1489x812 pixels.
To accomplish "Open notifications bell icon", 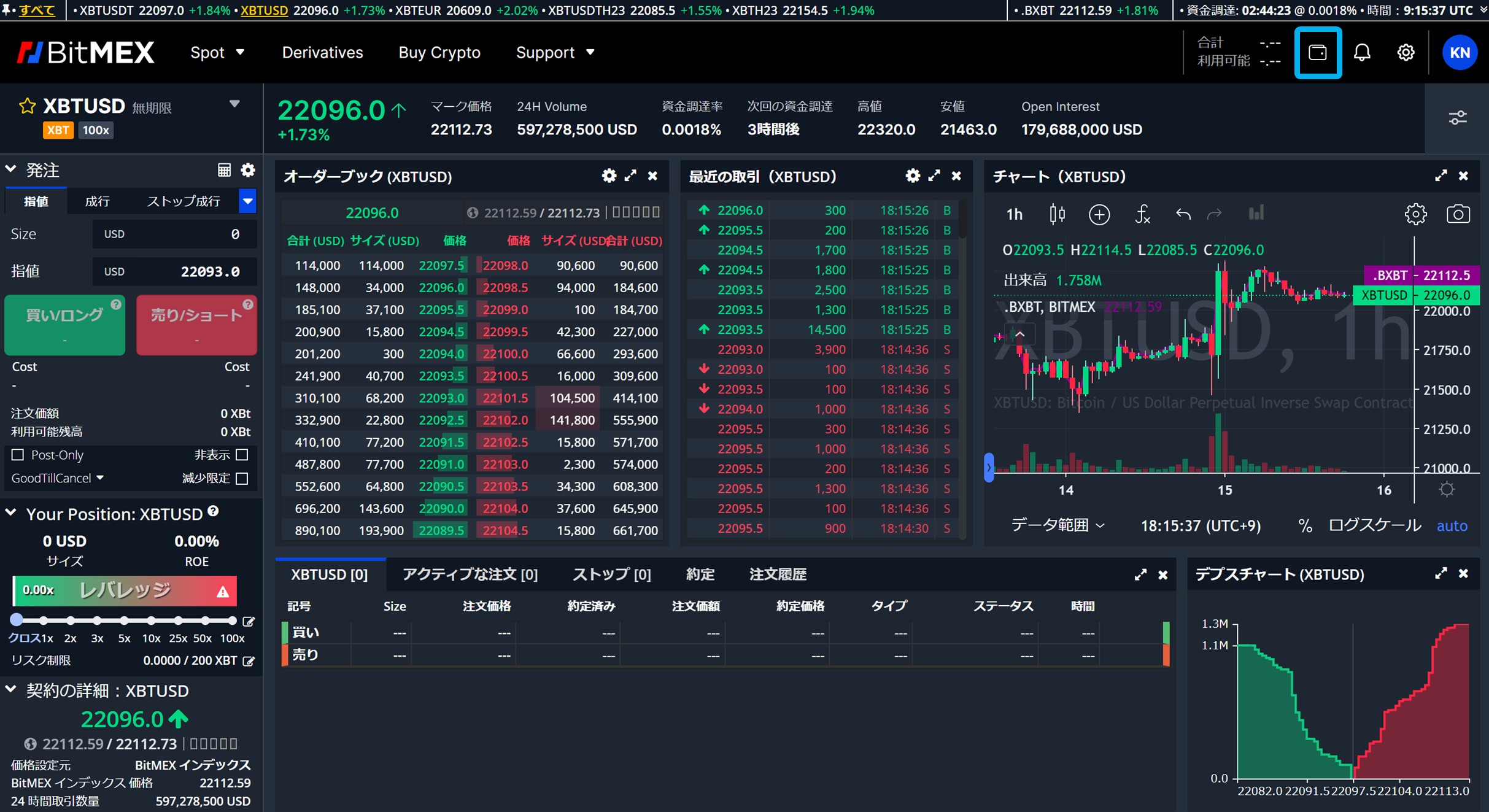I will coord(1362,53).
